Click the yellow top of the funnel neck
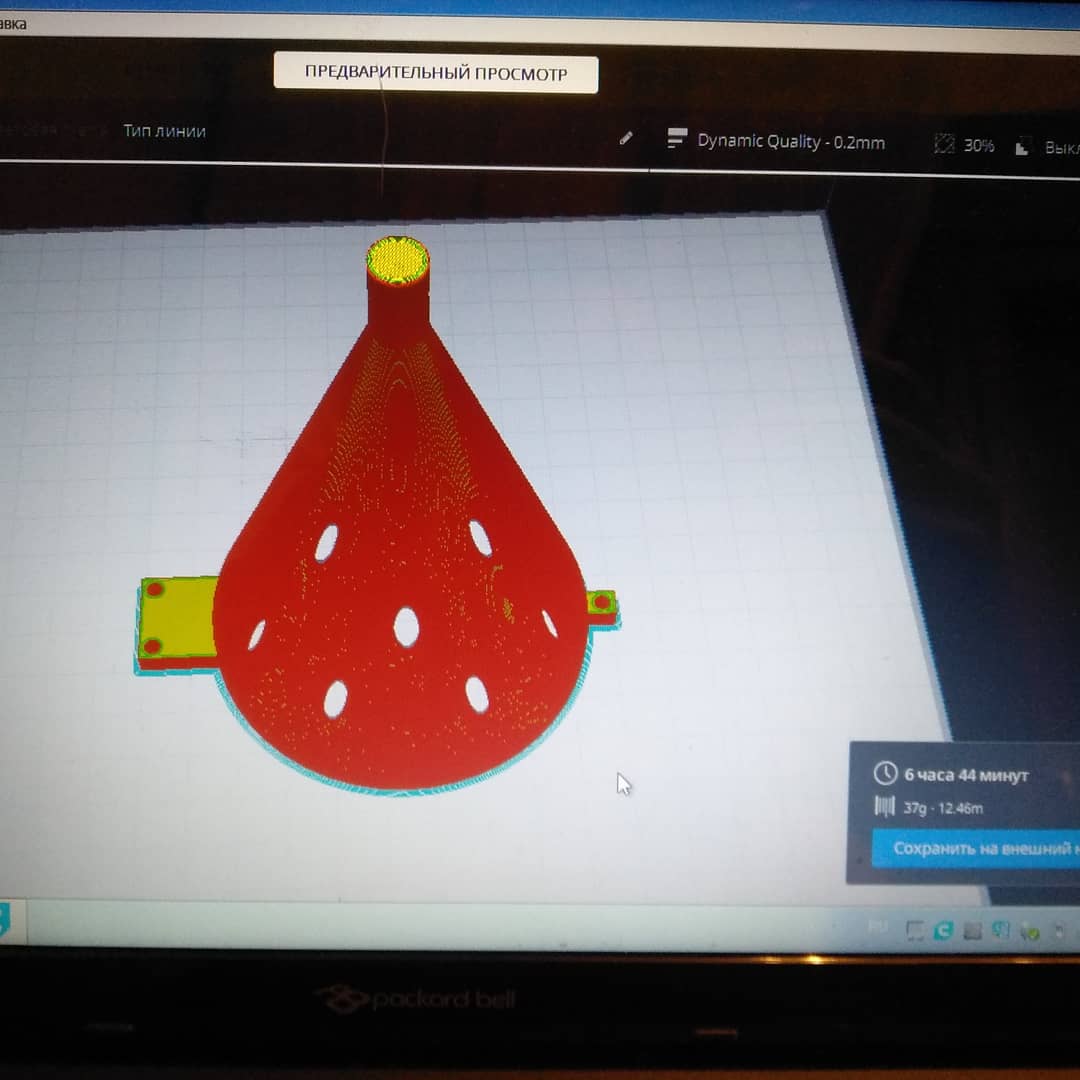The width and height of the screenshot is (1080, 1080). [x=397, y=260]
